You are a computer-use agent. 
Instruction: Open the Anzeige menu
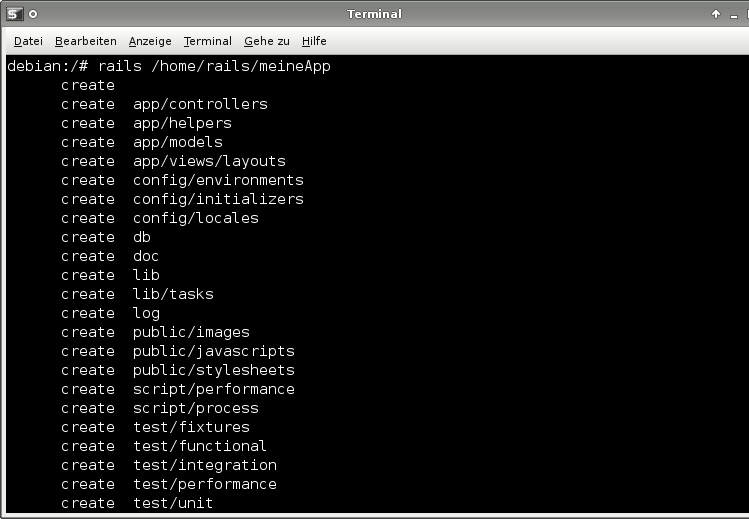(x=150, y=41)
